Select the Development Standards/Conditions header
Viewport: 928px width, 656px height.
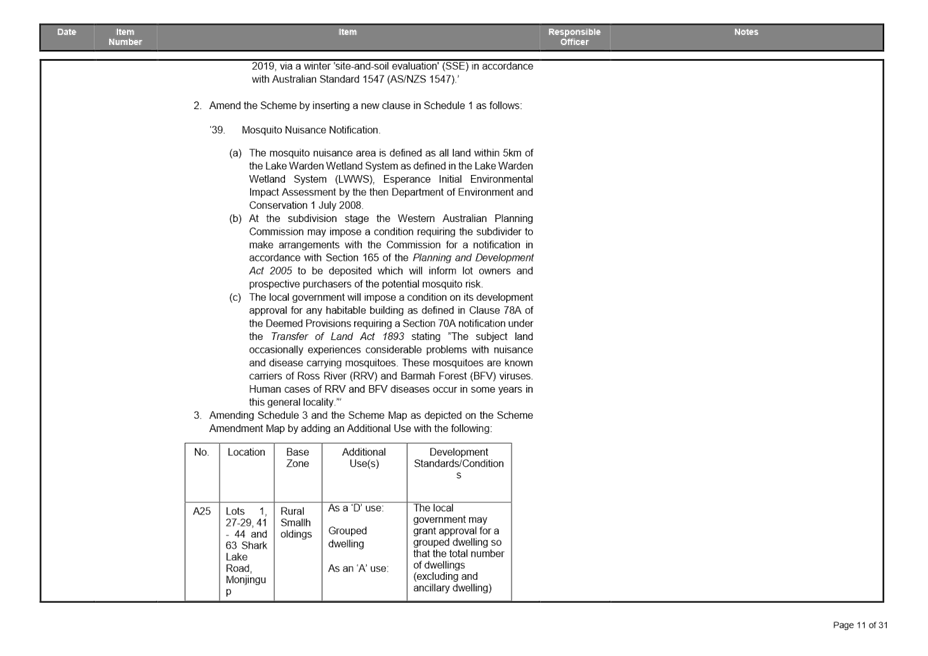[x=459, y=463]
